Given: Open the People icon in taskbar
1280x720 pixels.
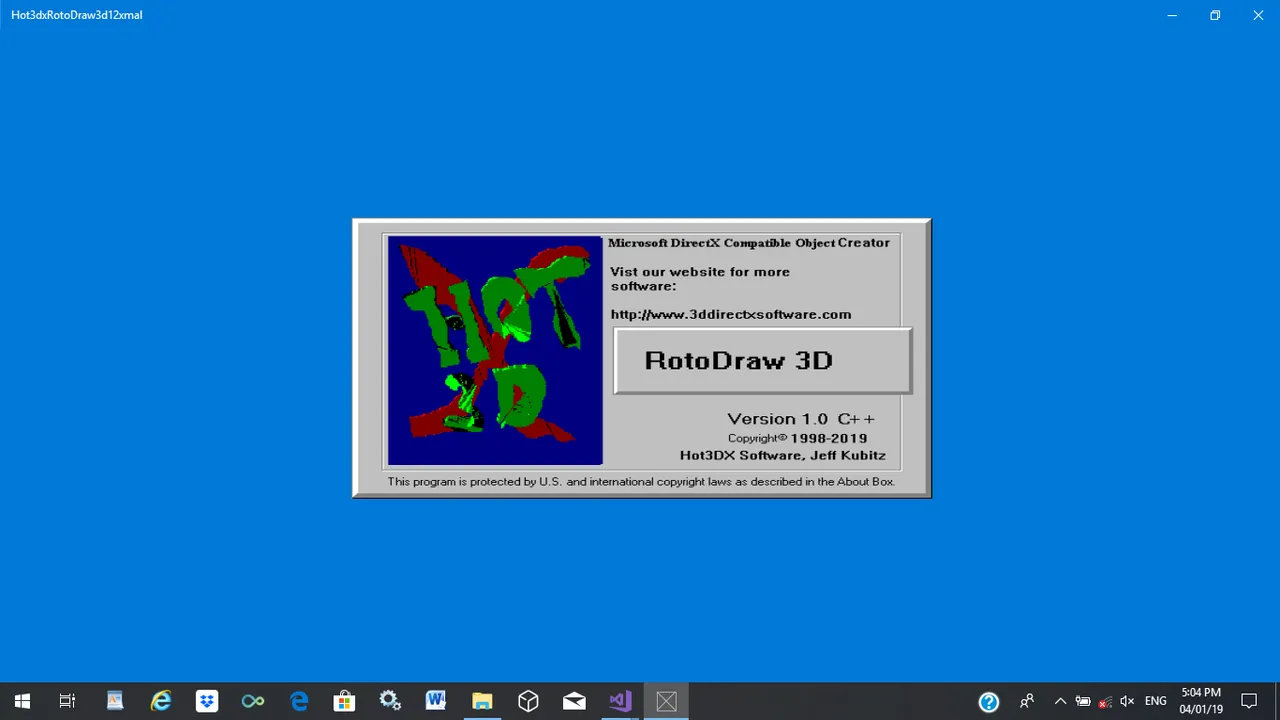Looking at the screenshot, I should 1027,701.
